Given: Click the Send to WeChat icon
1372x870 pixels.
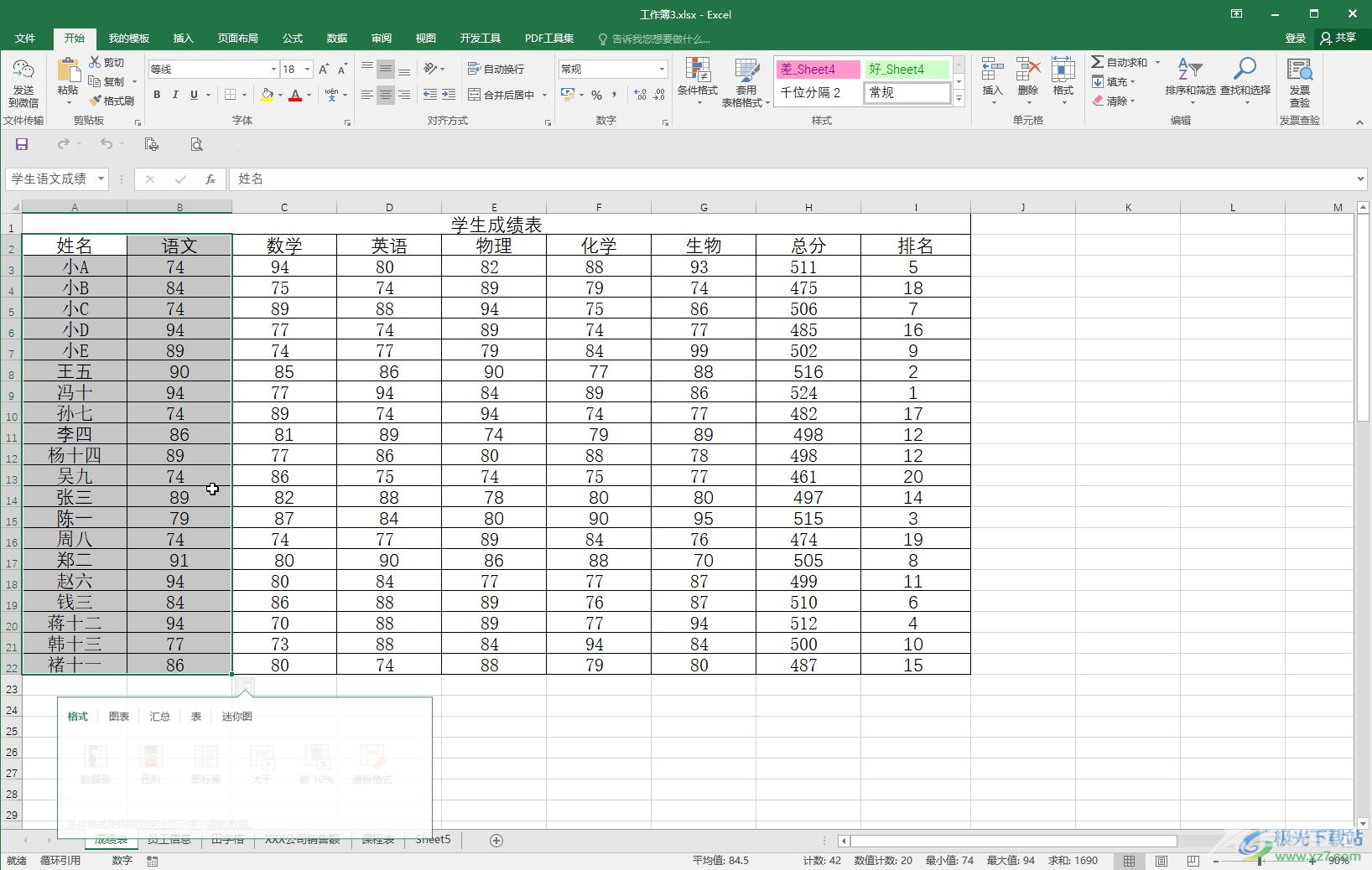Looking at the screenshot, I should (x=23, y=83).
